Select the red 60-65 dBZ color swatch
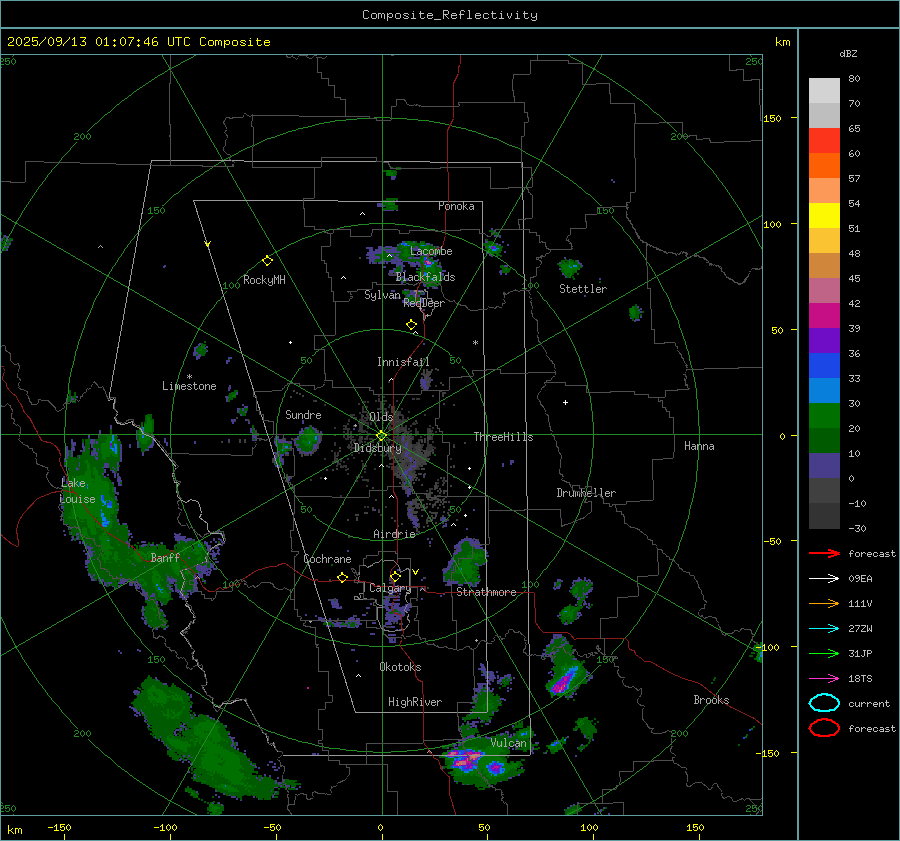Viewport: 900px width, 841px height. [824, 140]
